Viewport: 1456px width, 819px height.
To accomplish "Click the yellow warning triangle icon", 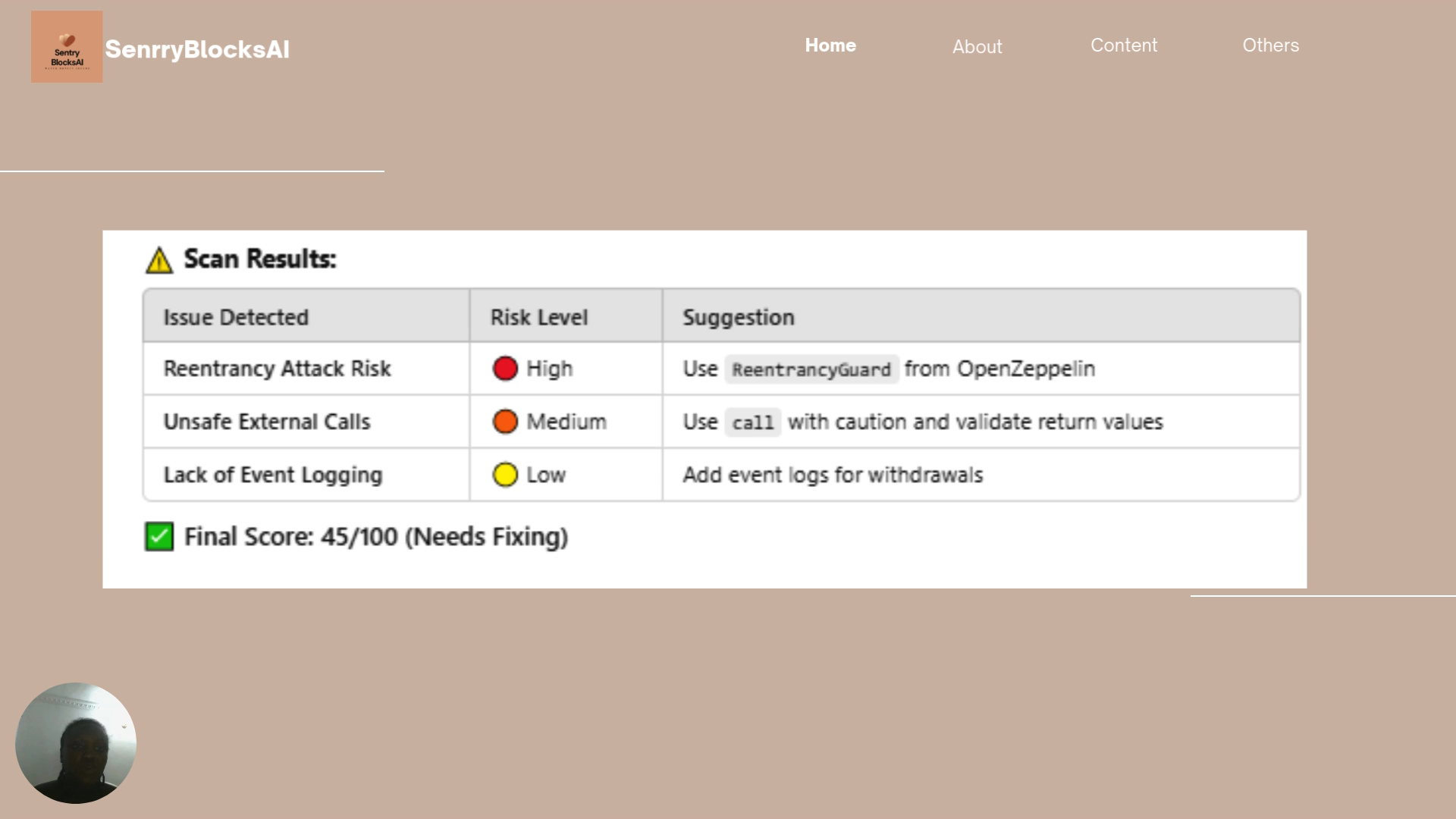I will [159, 260].
